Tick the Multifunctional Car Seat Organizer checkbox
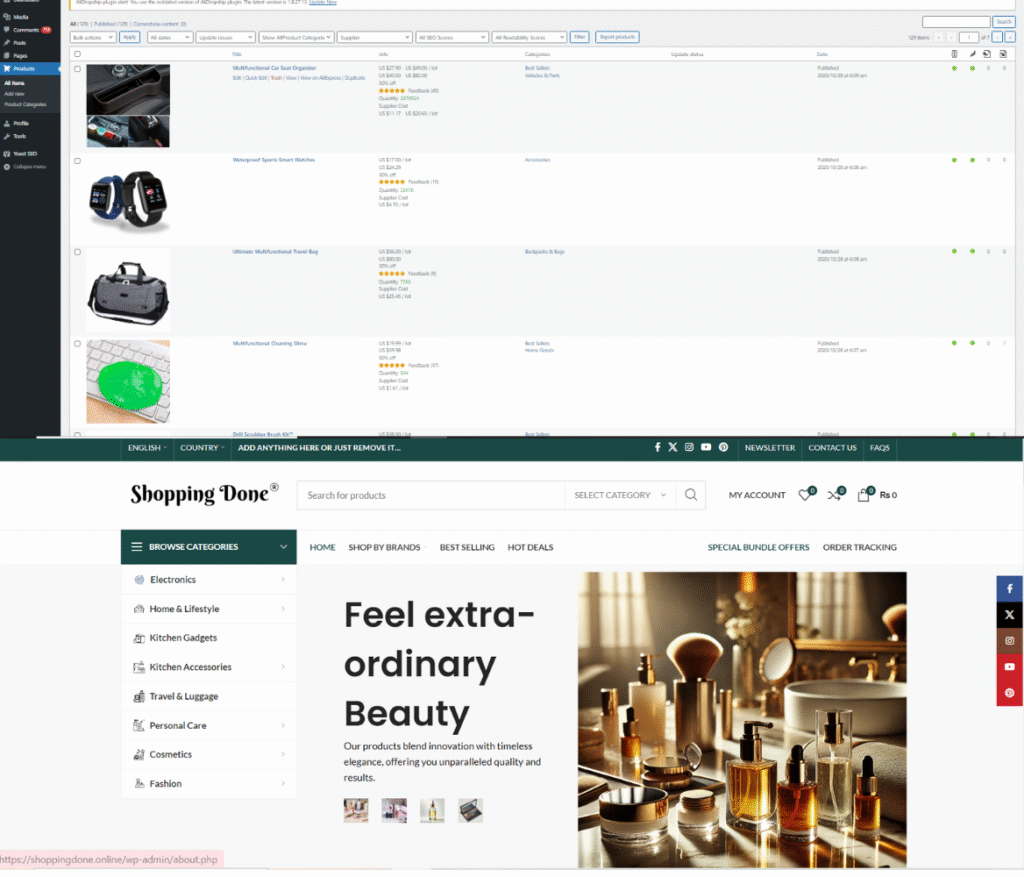The width and height of the screenshot is (1024, 877). pos(78,69)
